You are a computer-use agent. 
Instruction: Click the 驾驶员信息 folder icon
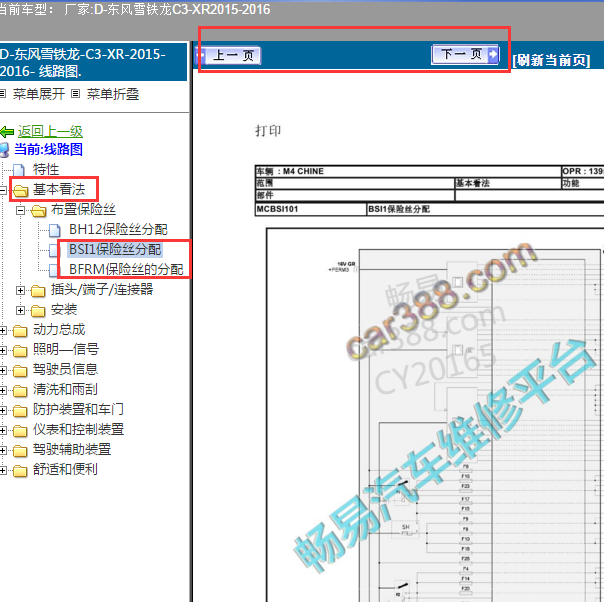tap(20, 371)
